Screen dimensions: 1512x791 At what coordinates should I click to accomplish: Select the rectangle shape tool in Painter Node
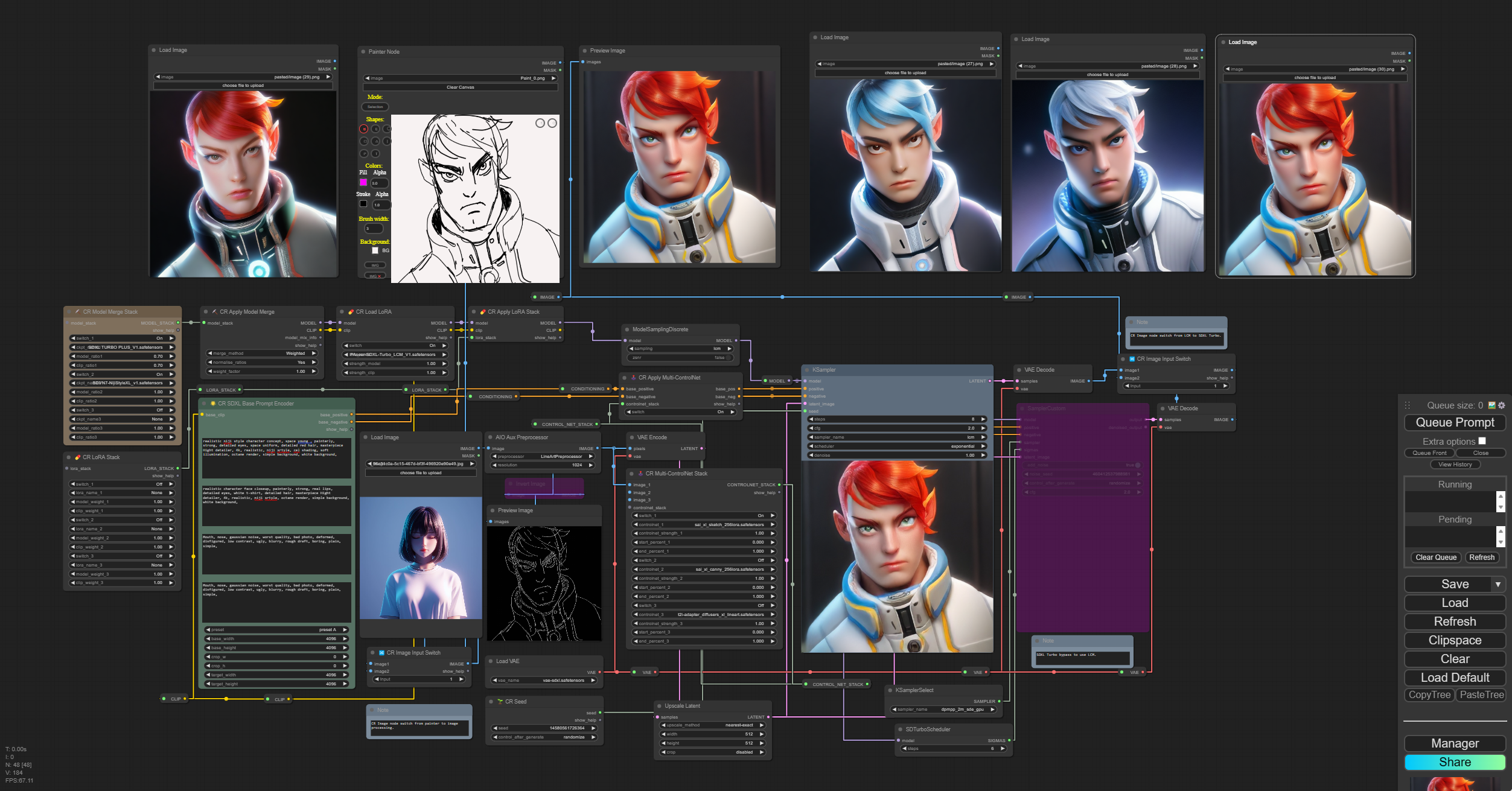[364, 141]
